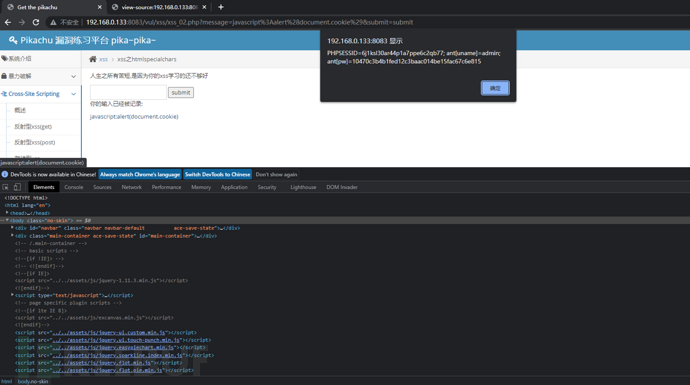The image size is (690, 385).
Task: Click the lock icon beside 暴力破解
Action: [4, 76]
